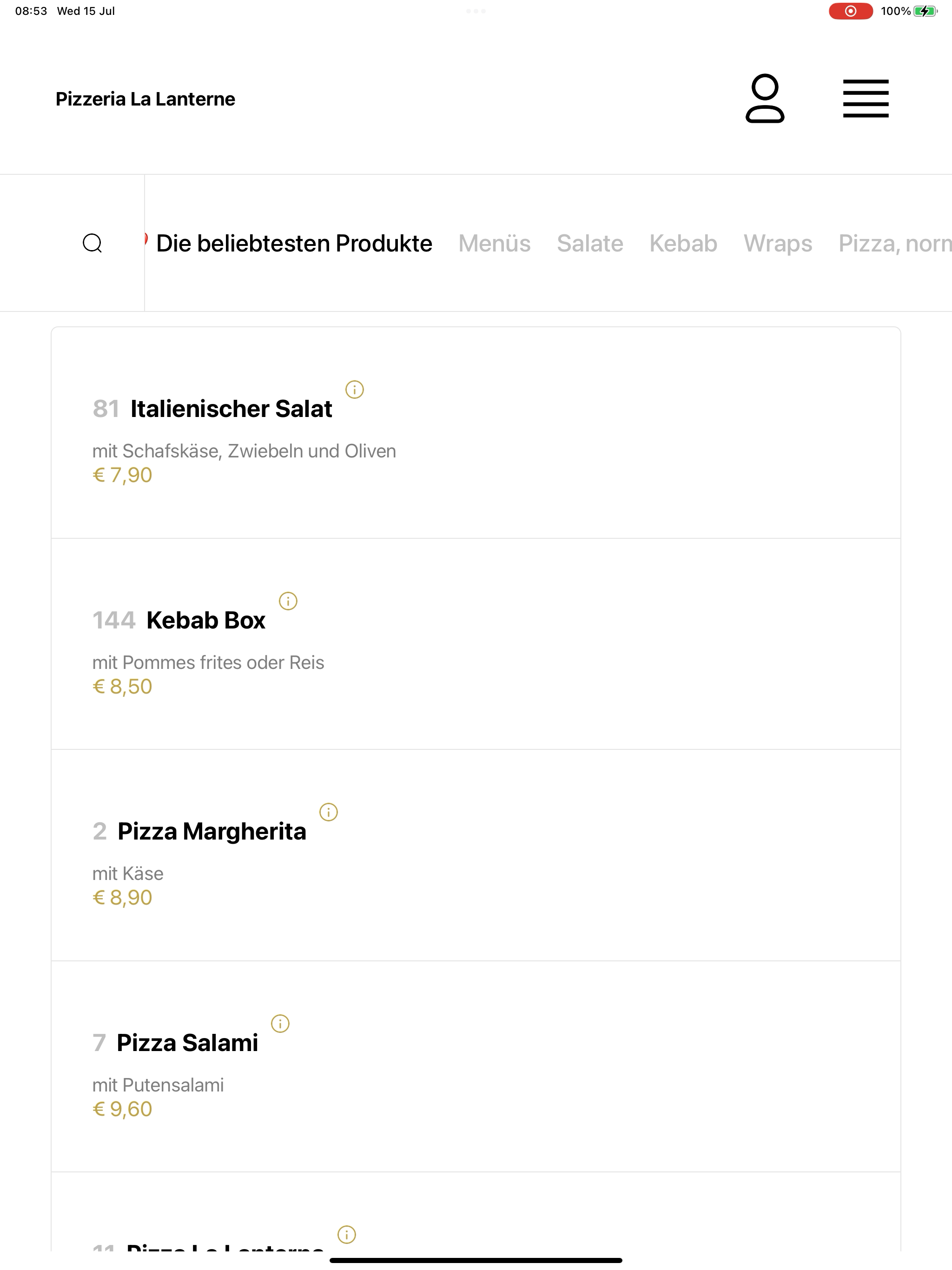Select Italienischer Salat item
952x1270 pixels.
(x=476, y=433)
